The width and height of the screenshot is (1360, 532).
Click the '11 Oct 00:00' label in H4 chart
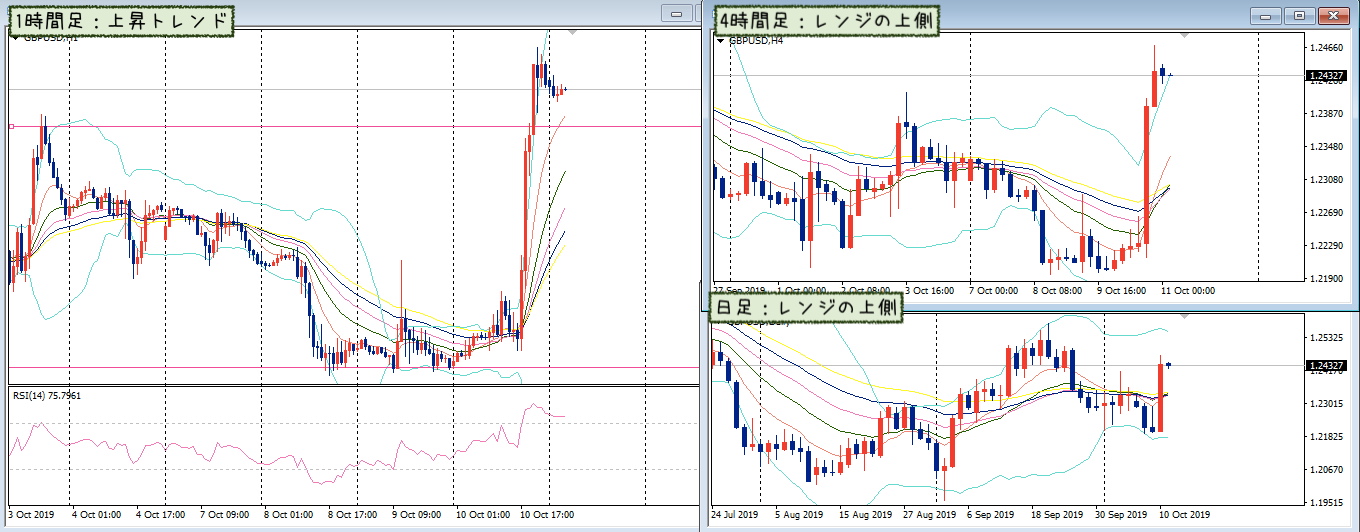(1188, 291)
